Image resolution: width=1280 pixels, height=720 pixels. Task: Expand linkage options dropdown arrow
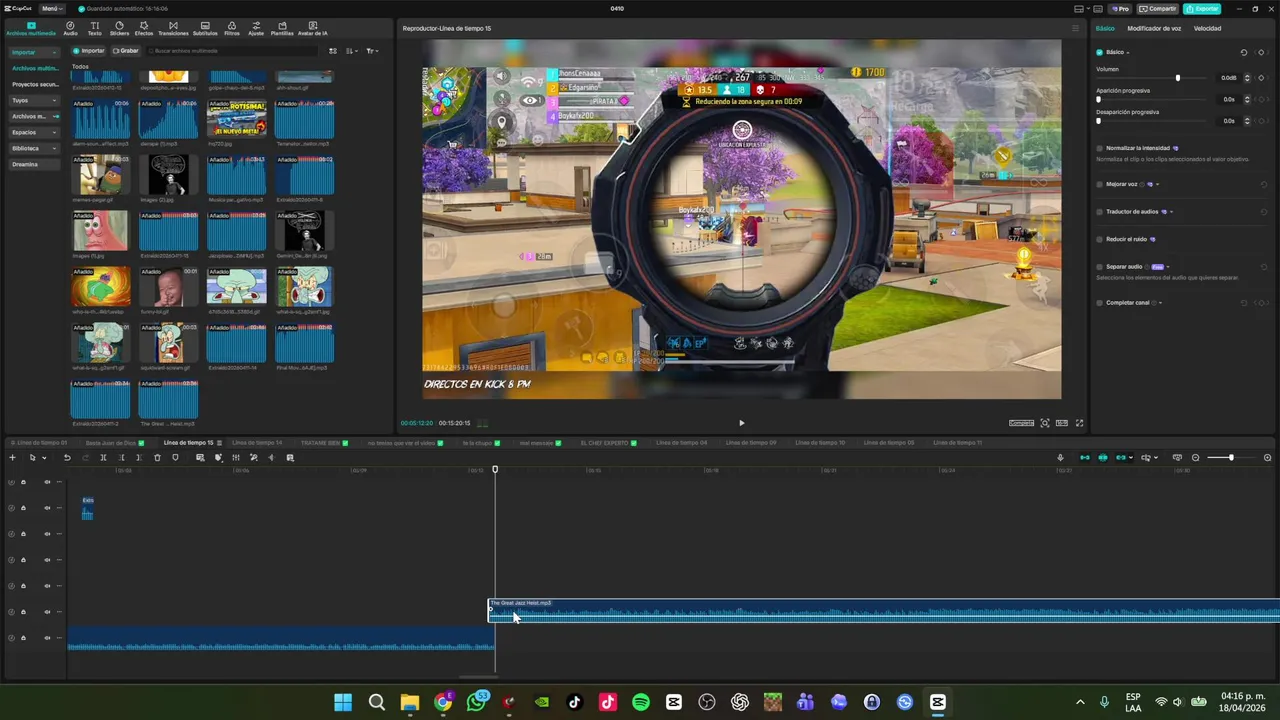[x=1131, y=458]
